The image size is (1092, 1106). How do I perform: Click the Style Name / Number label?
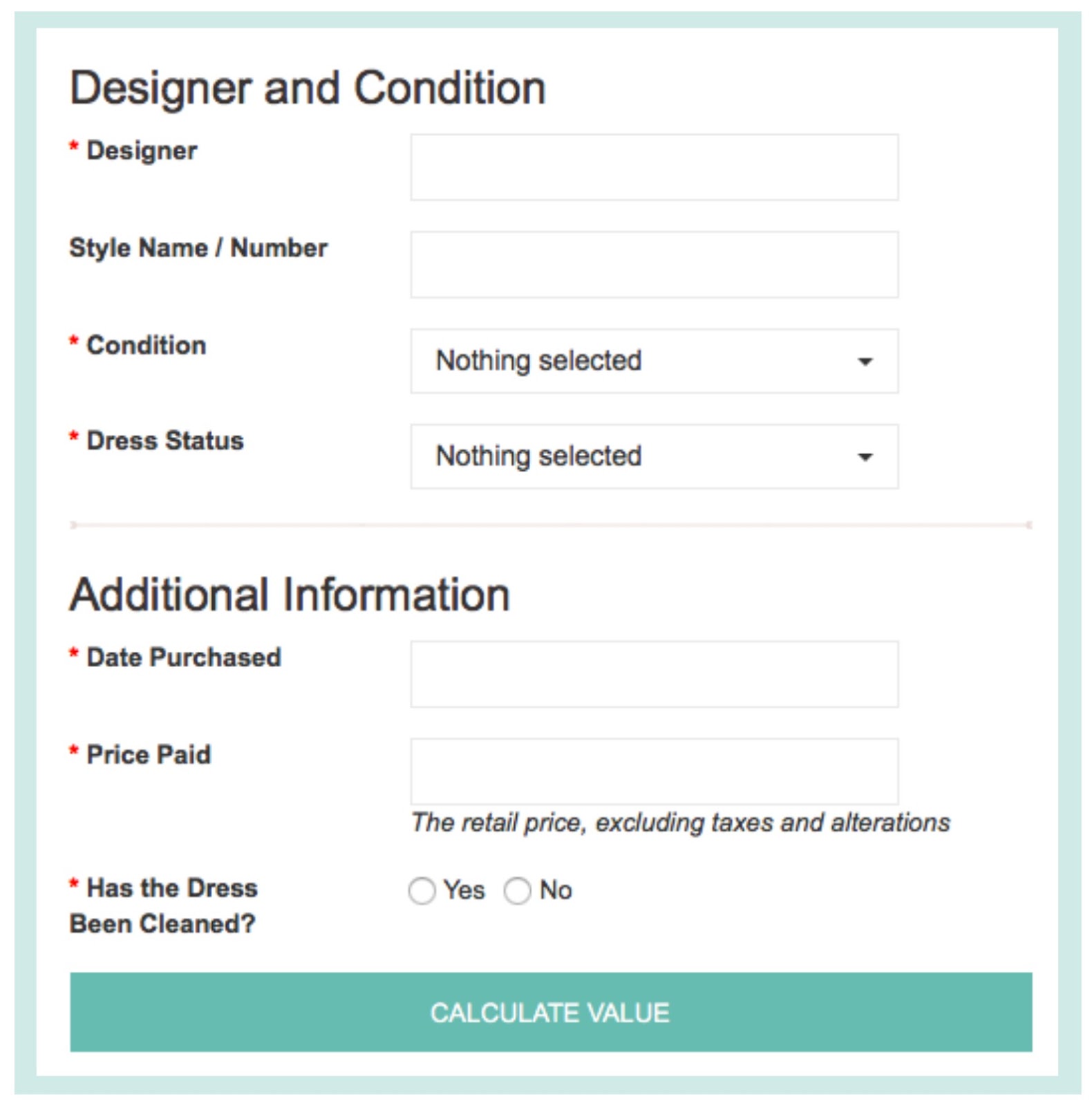tap(198, 248)
